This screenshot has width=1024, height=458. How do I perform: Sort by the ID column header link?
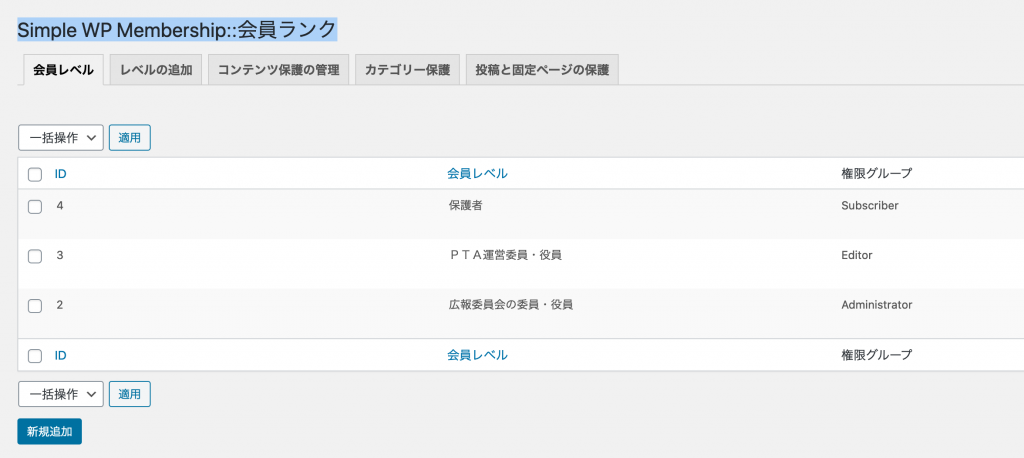coord(61,174)
